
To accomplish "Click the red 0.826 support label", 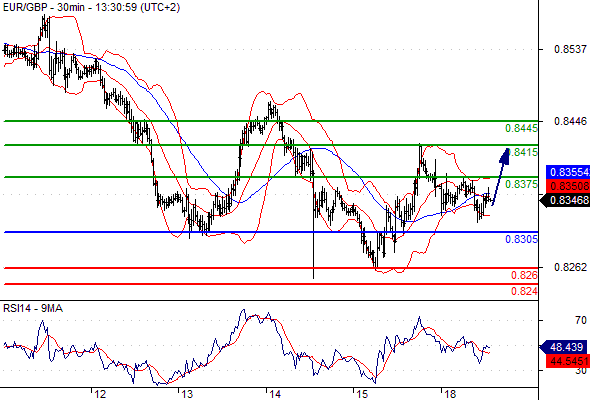I will [525, 275].
